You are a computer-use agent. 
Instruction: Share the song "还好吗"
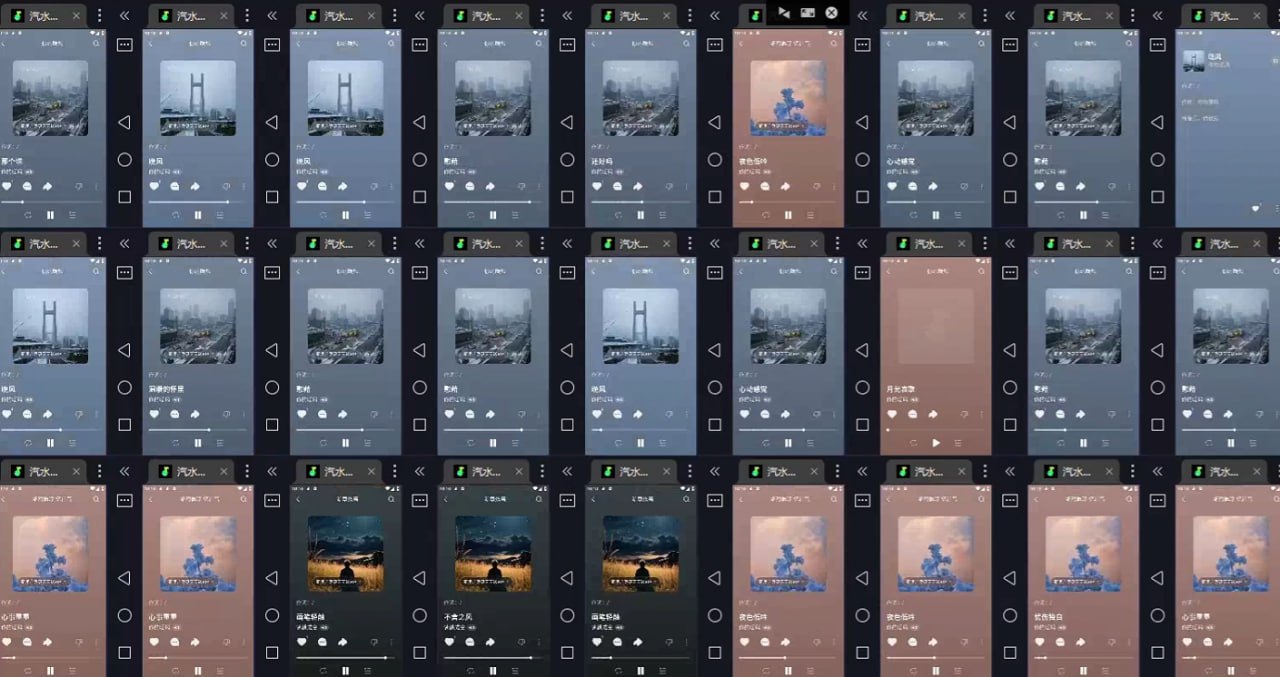[x=637, y=186]
